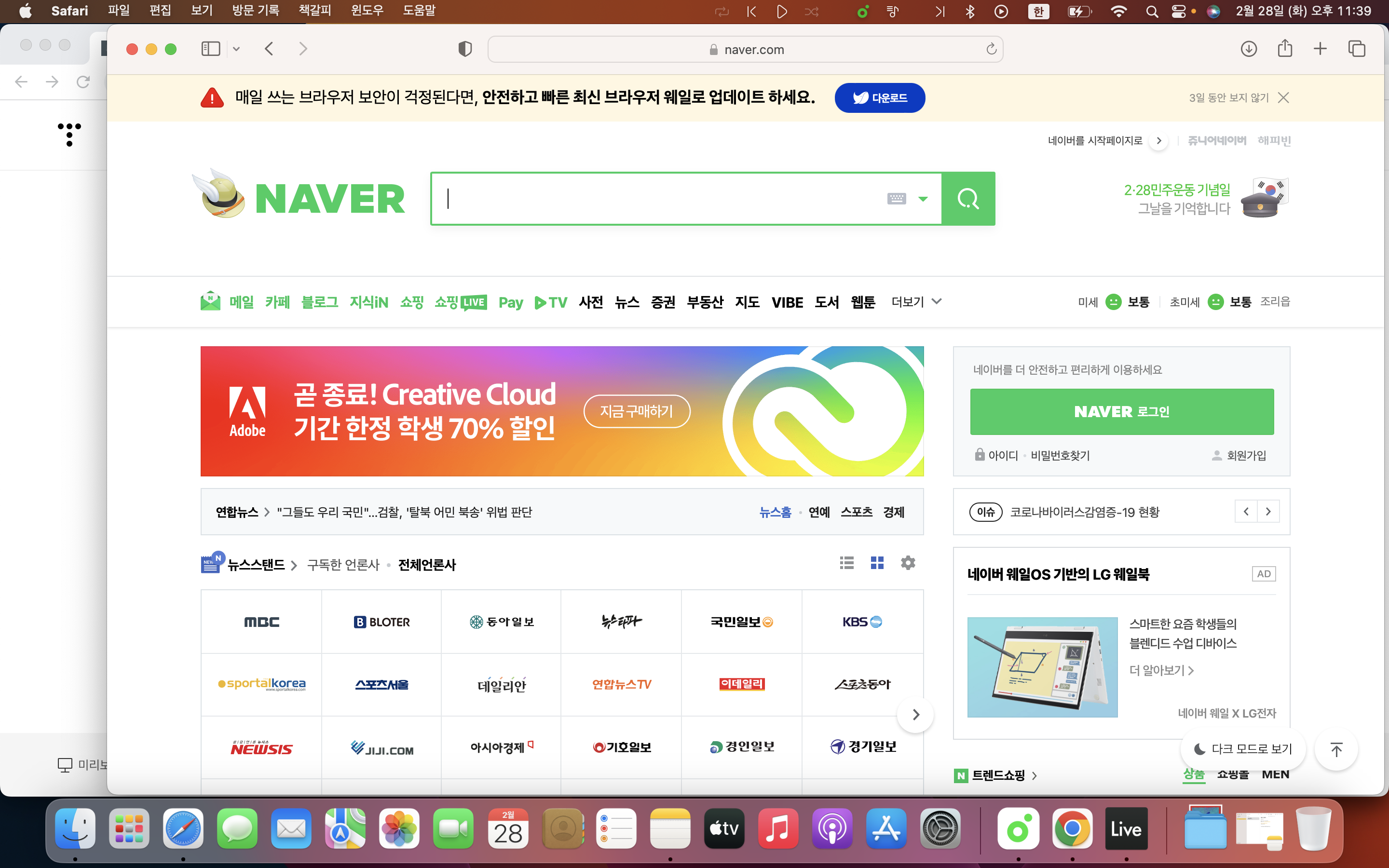Open the Safari share icon

tap(1284, 49)
